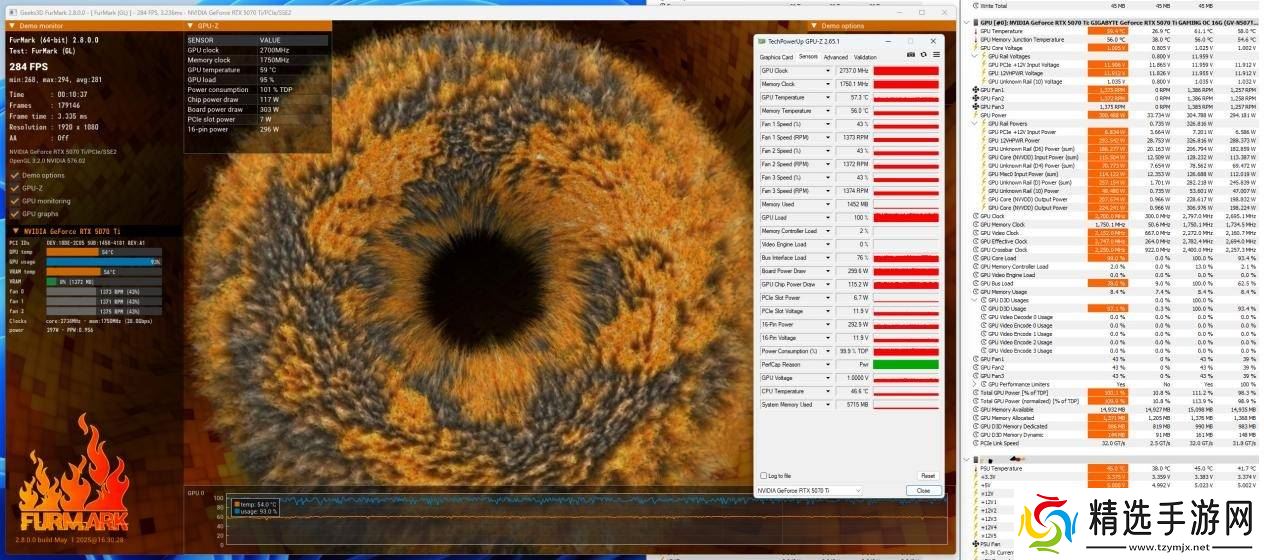The image size is (1264, 560).
Task: Disable the GPU graphs checkbox
Action: click(x=14, y=214)
